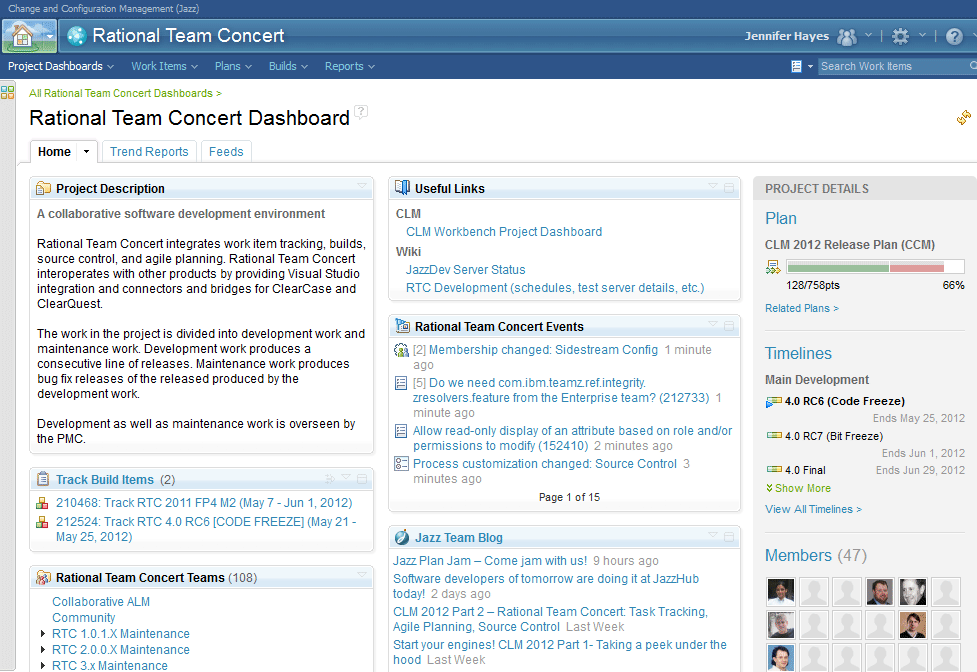Click the Rational Team Concert Events icon
This screenshot has width=977, height=672.
403,326
